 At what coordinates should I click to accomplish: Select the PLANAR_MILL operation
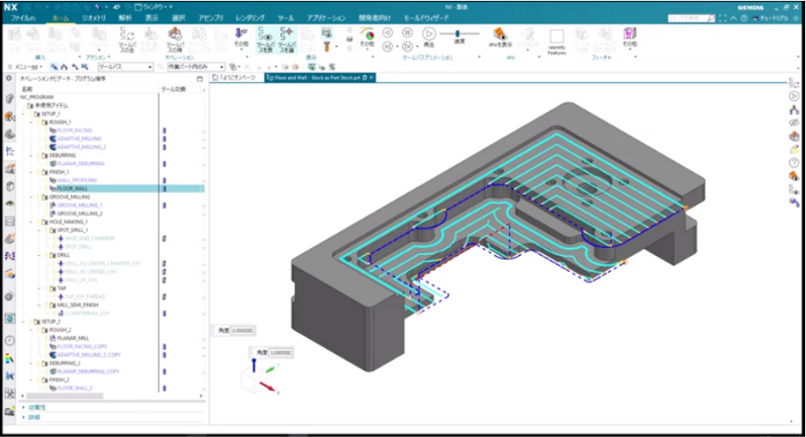coord(72,338)
